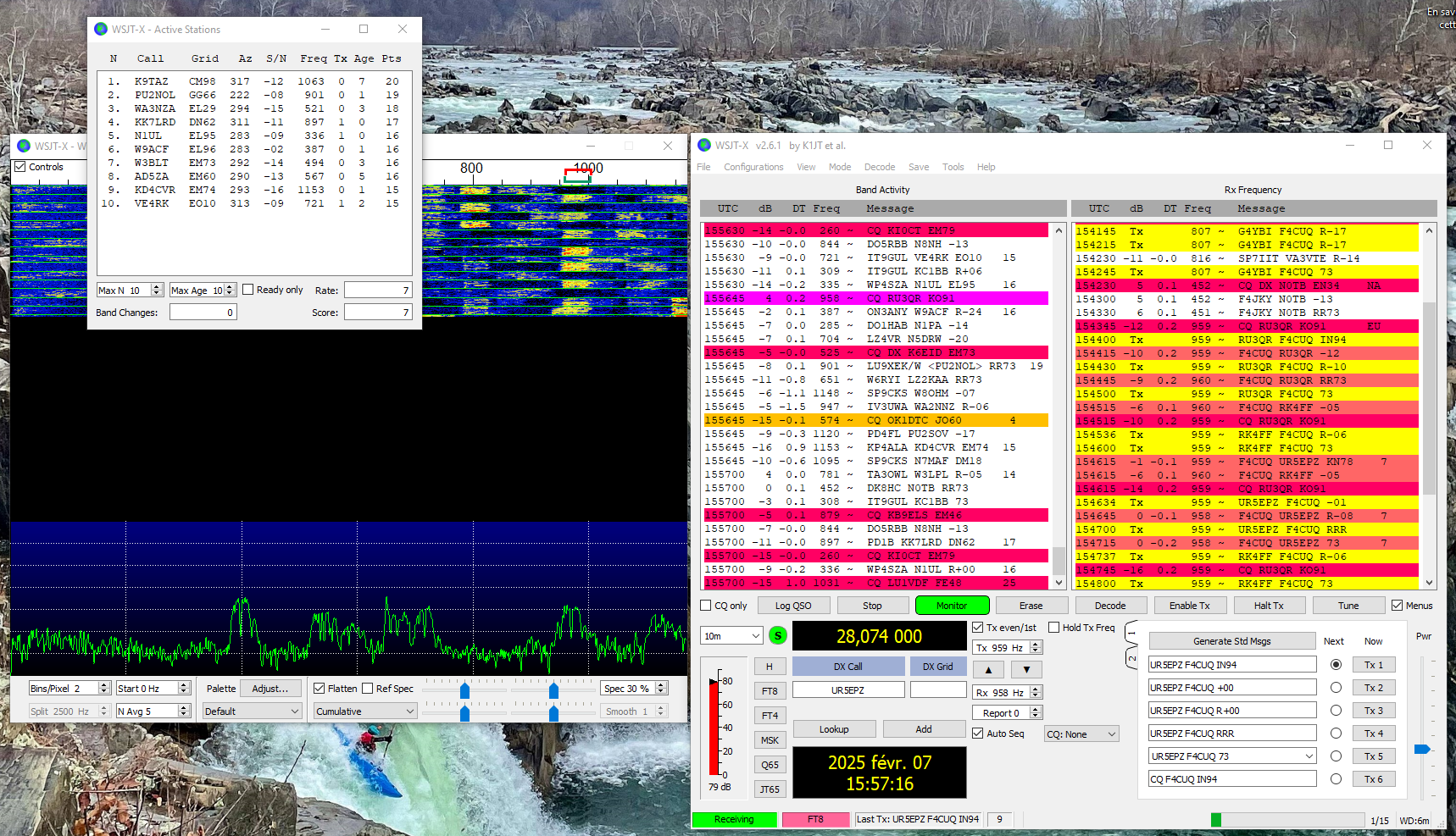Click the Halt Tx button
Image resolution: width=1456 pixels, height=836 pixels.
[1269, 606]
